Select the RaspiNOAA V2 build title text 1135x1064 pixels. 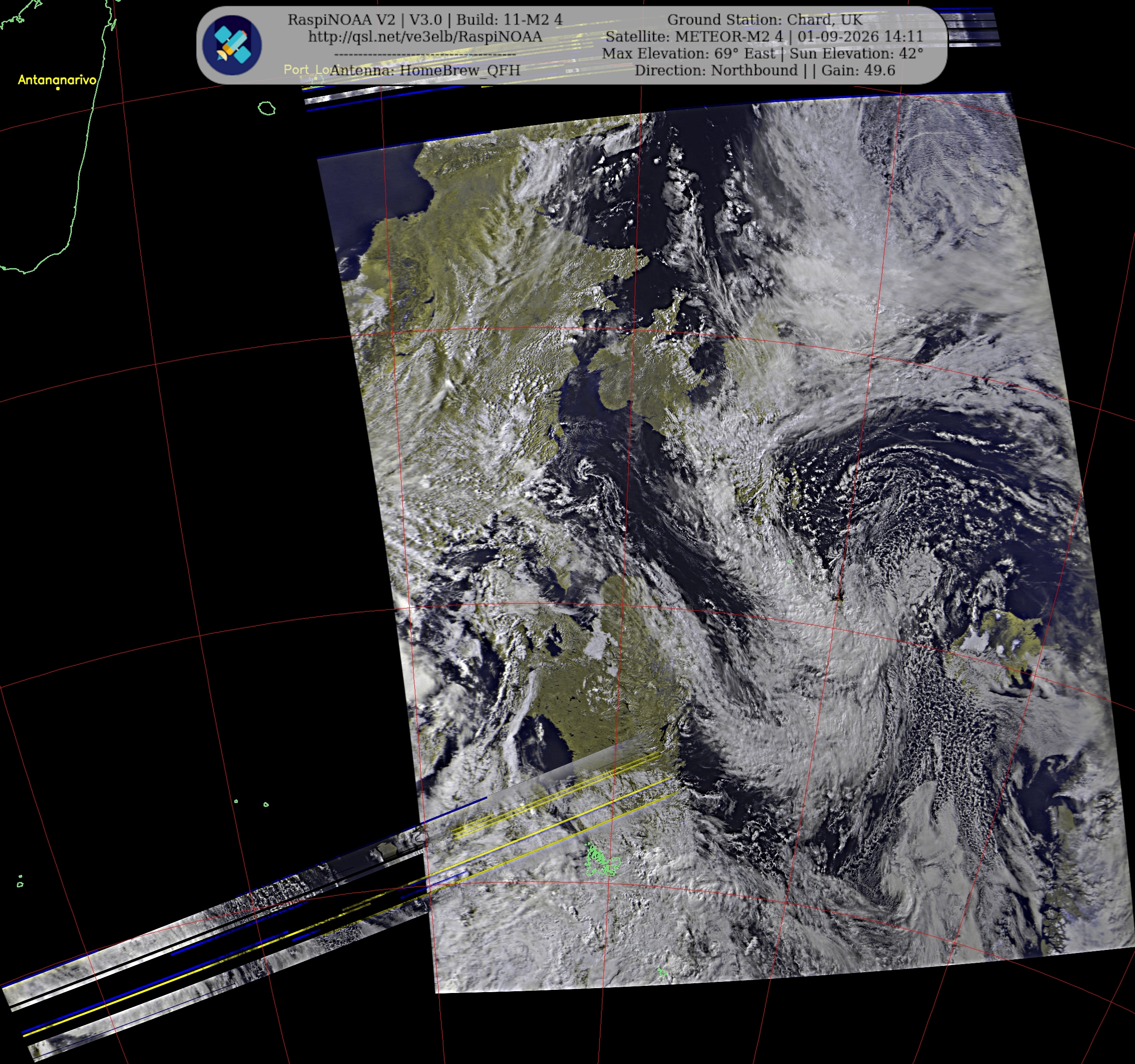(x=425, y=20)
